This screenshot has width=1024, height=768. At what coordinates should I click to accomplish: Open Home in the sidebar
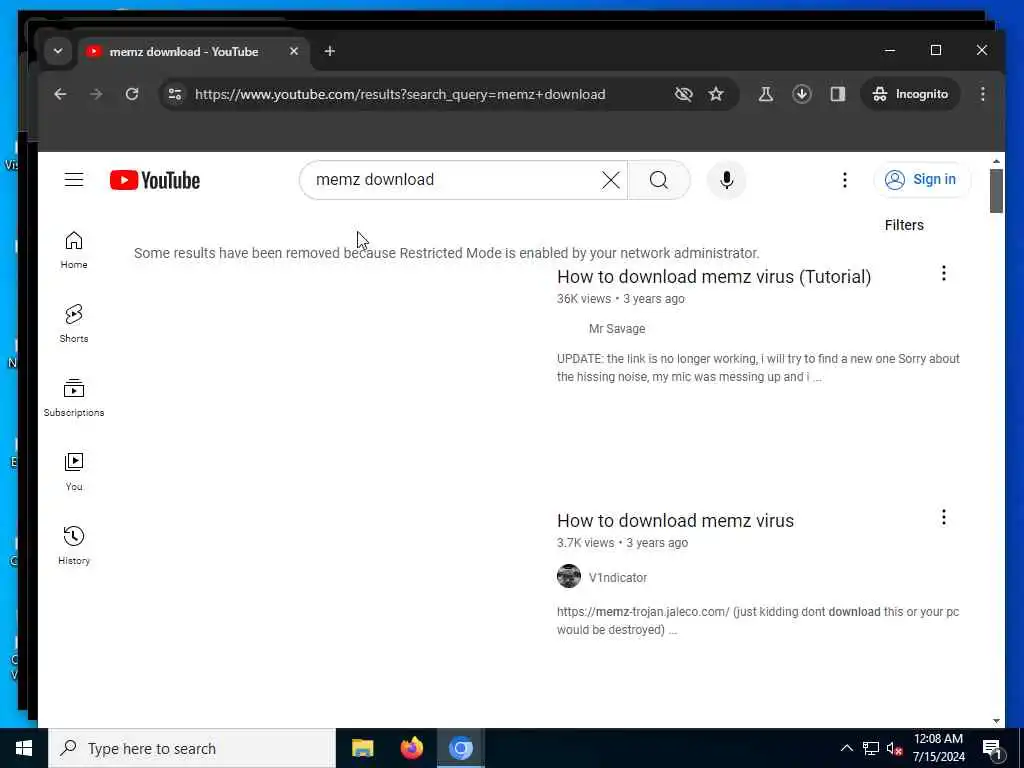click(74, 250)
